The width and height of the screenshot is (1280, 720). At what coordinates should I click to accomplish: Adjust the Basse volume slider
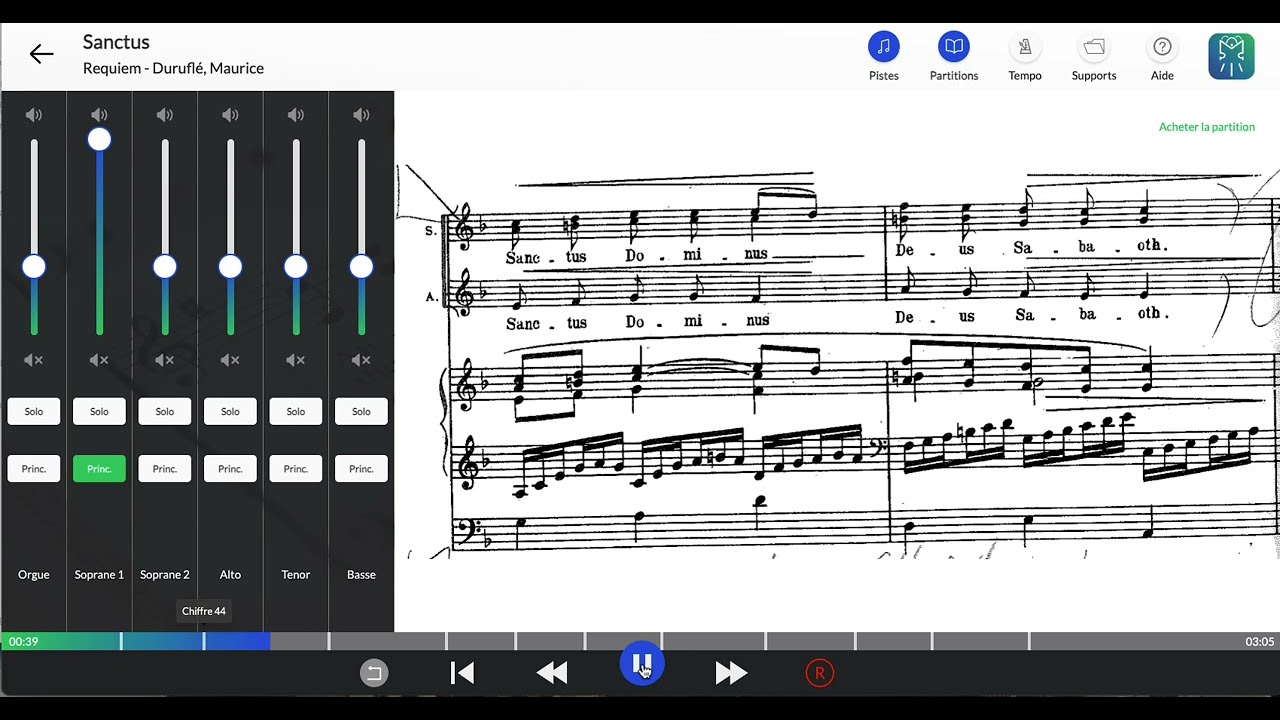point(361,267)
